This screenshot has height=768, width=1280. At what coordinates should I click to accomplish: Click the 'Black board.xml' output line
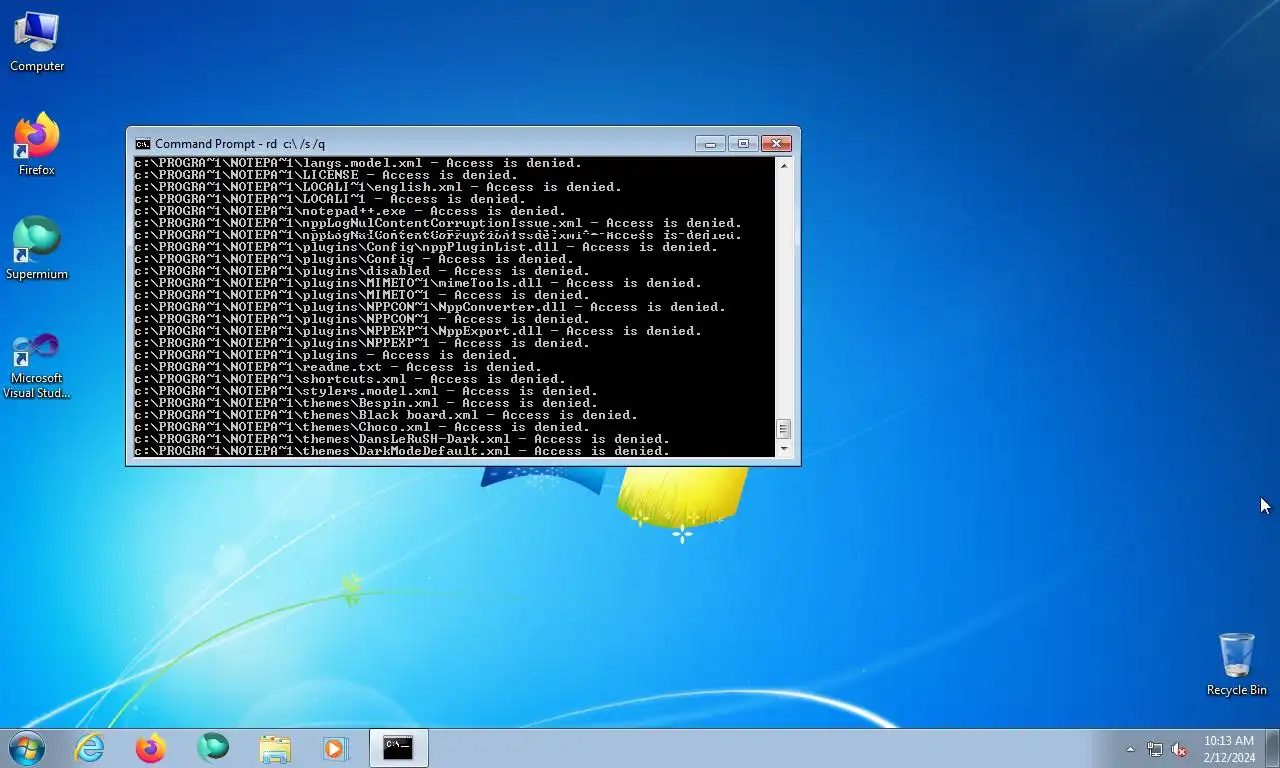tap(386, 415)
